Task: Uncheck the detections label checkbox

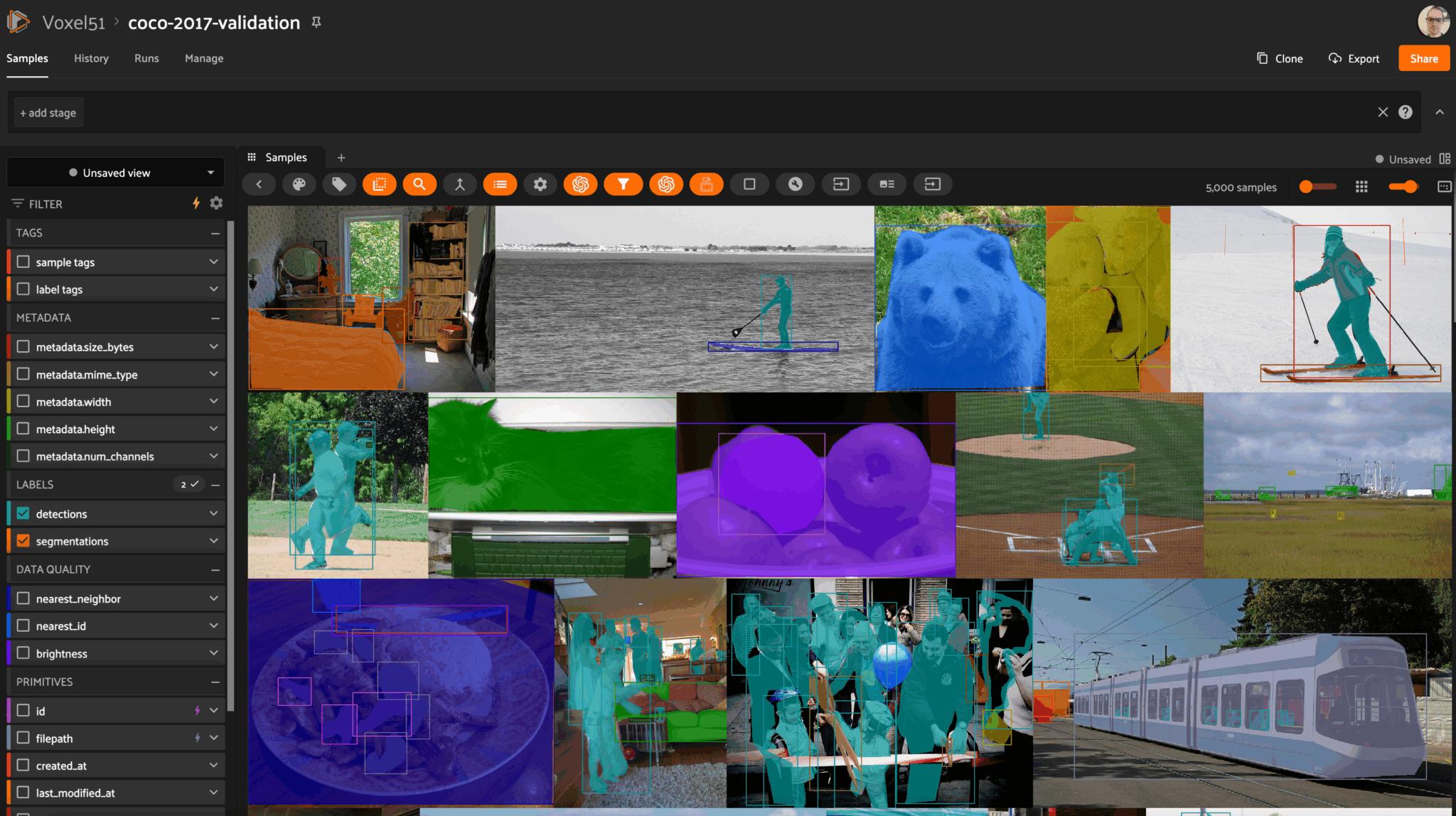Action: [23, 513]
